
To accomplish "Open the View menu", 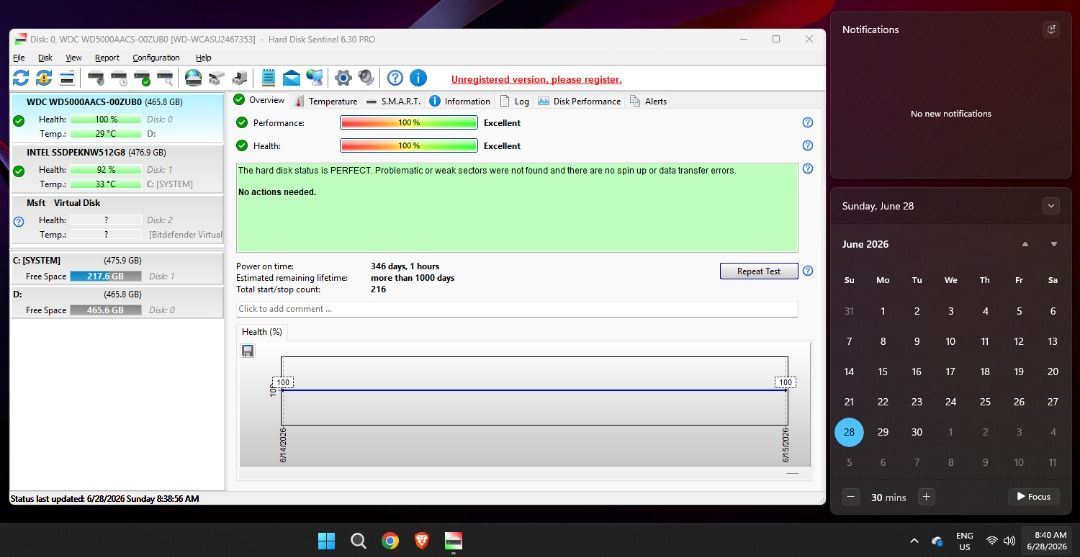I will [74, 58].
